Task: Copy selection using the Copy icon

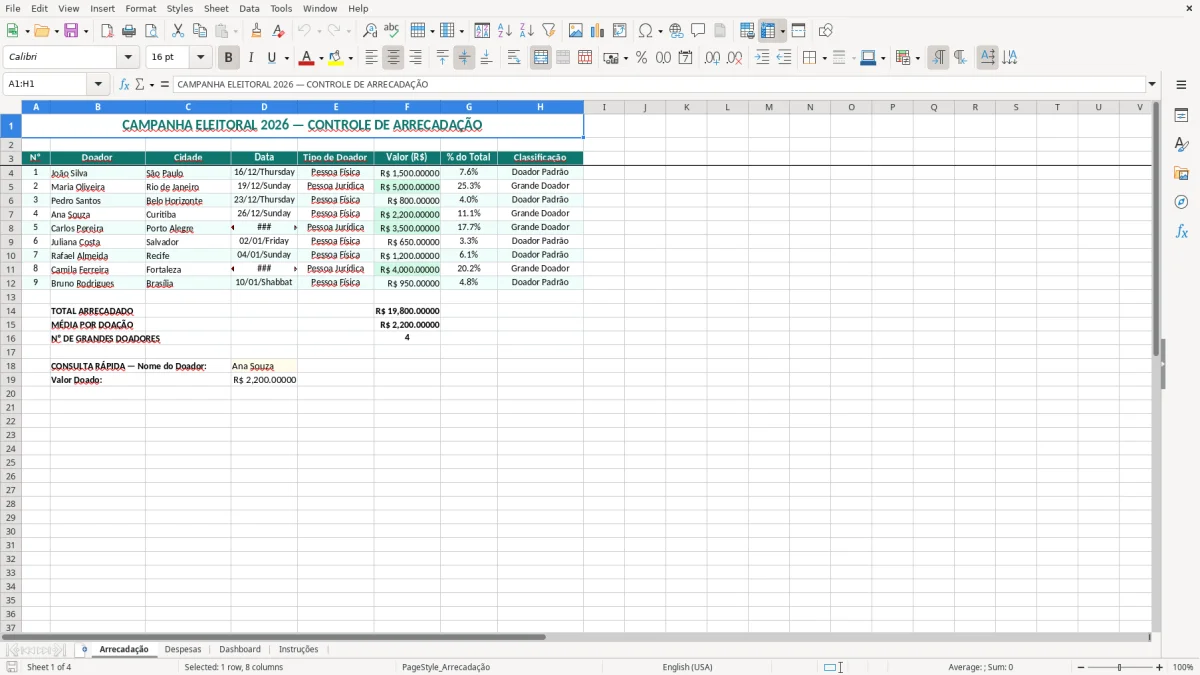Action: [200, 31]
